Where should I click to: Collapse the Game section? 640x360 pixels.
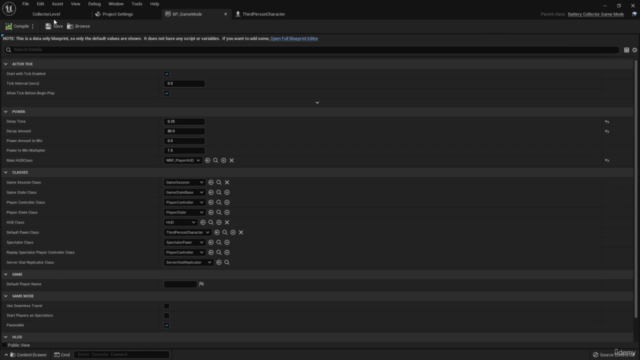coord(6,275)
